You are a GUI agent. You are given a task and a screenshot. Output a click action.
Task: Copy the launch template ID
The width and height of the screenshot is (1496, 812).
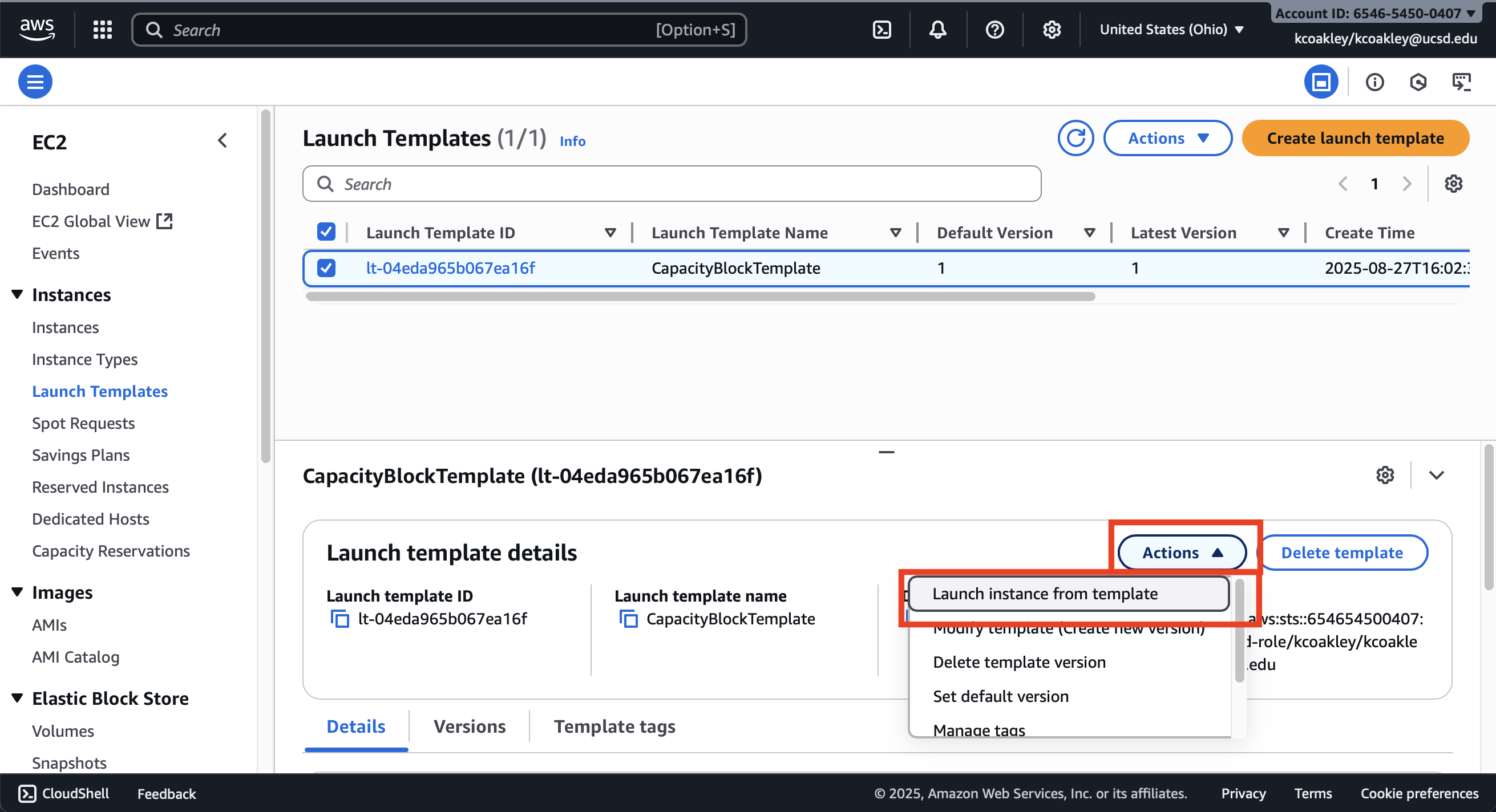click(339, 619)
